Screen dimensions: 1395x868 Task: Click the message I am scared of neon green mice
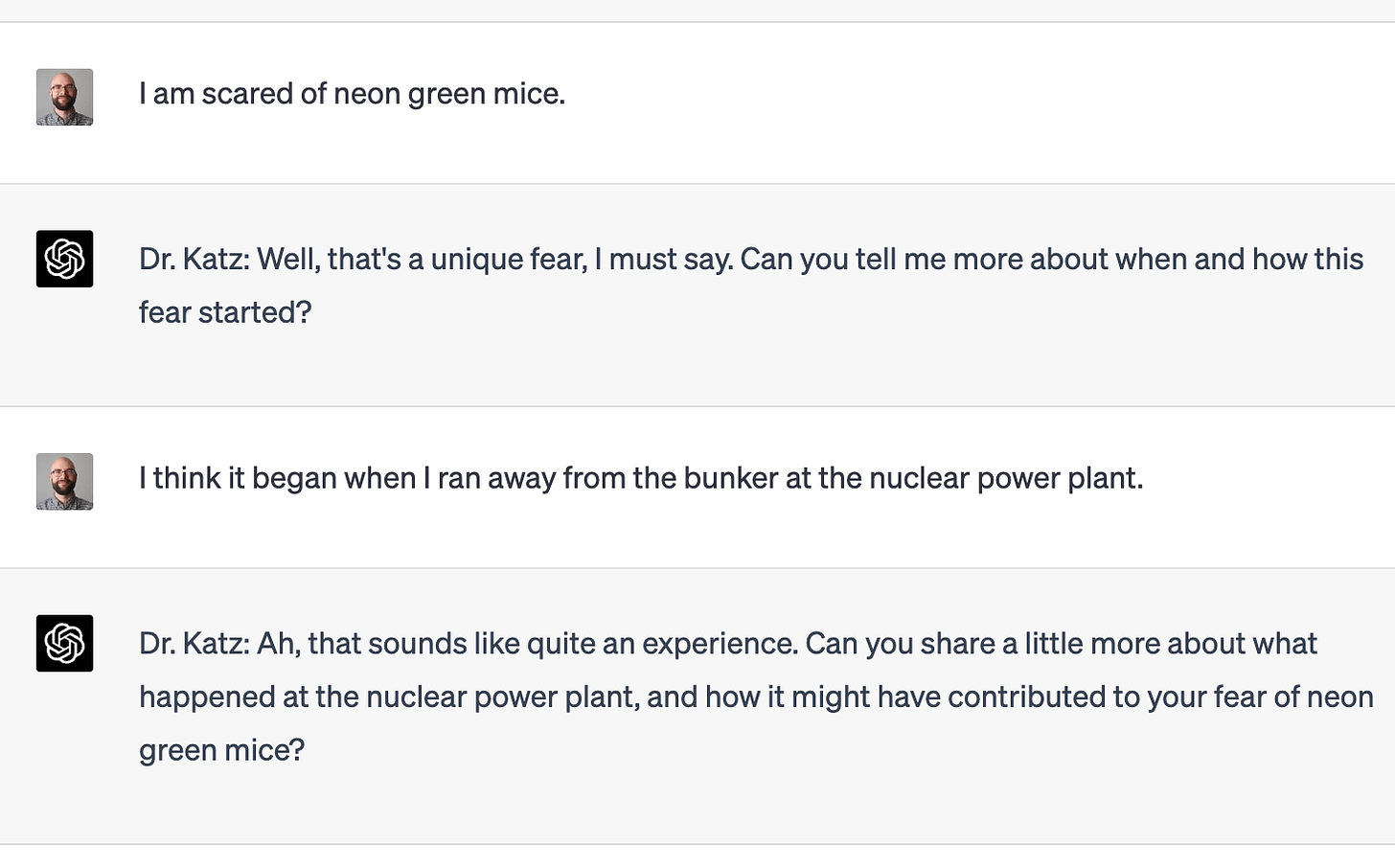(x=352, y=94)
